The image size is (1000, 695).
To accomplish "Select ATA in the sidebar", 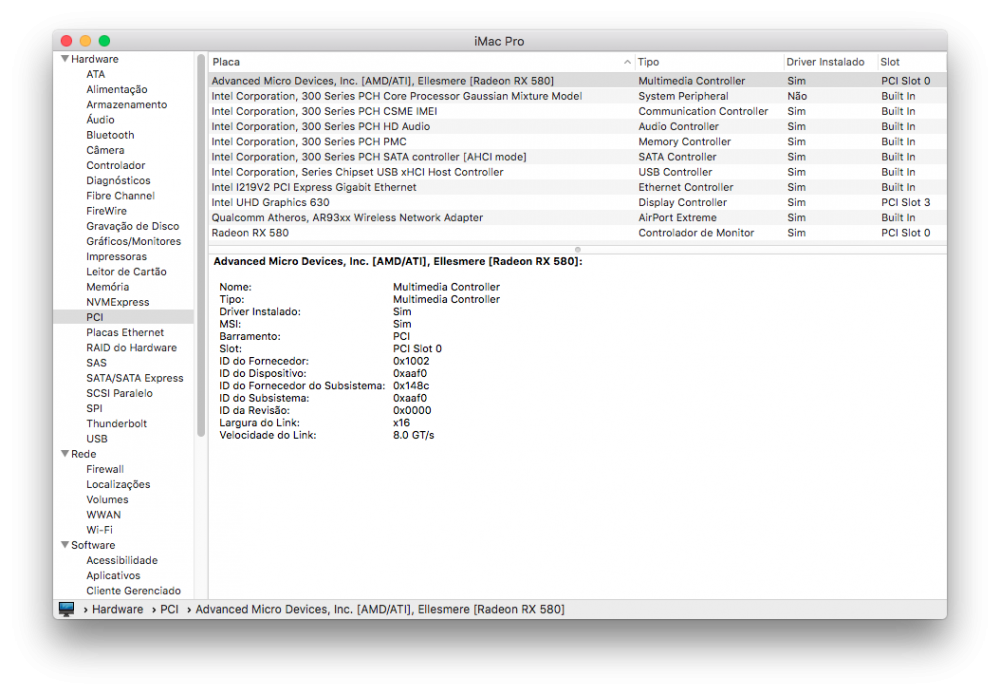I will pyautogui.click(x=96, y=74).
